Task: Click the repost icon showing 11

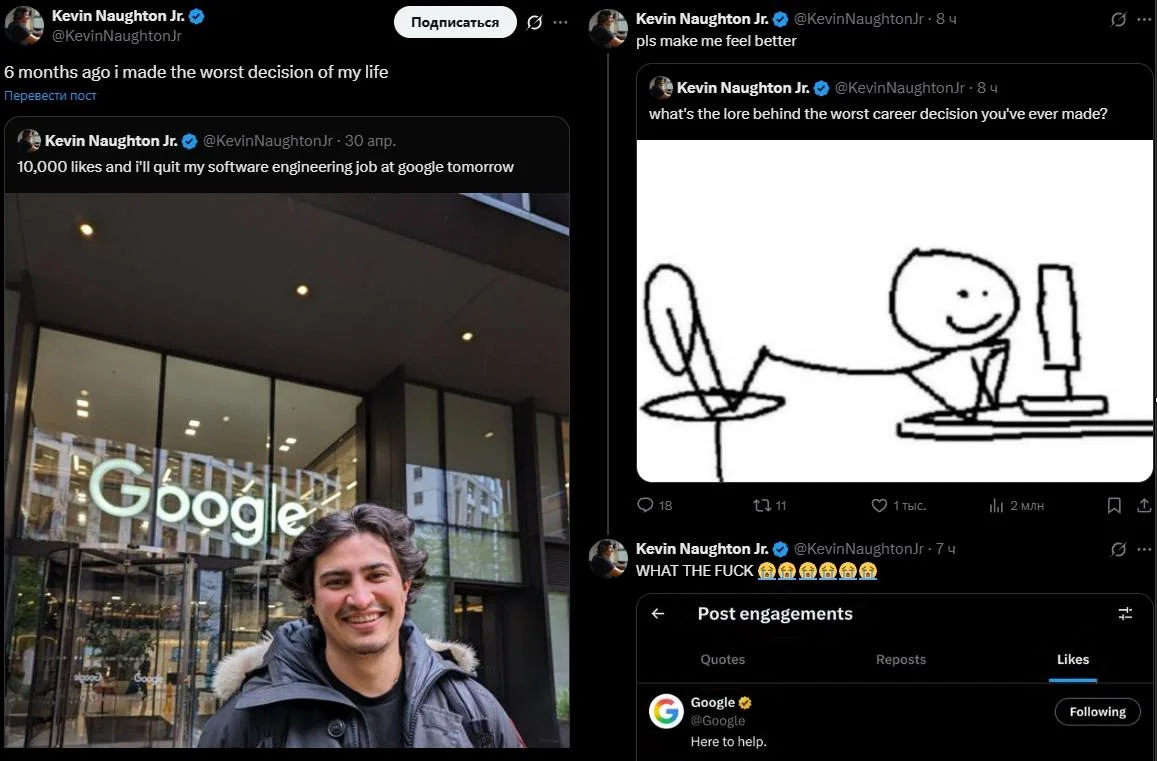Action: pos(760,505)
